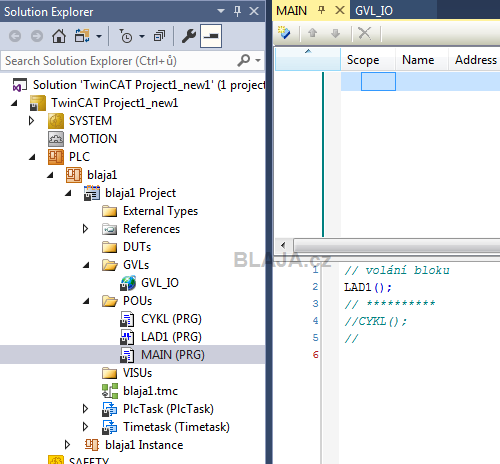The image size is (500, 464).
Task: Toggle auto-hide pin of Solution Explorer
Action: [x=237, y=11]
